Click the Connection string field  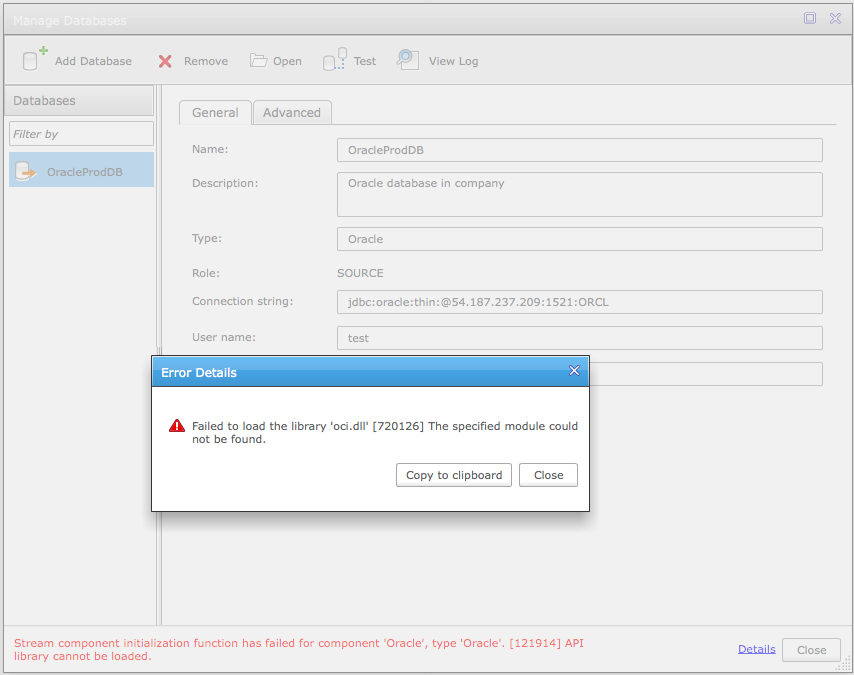(x=580, y=302)
